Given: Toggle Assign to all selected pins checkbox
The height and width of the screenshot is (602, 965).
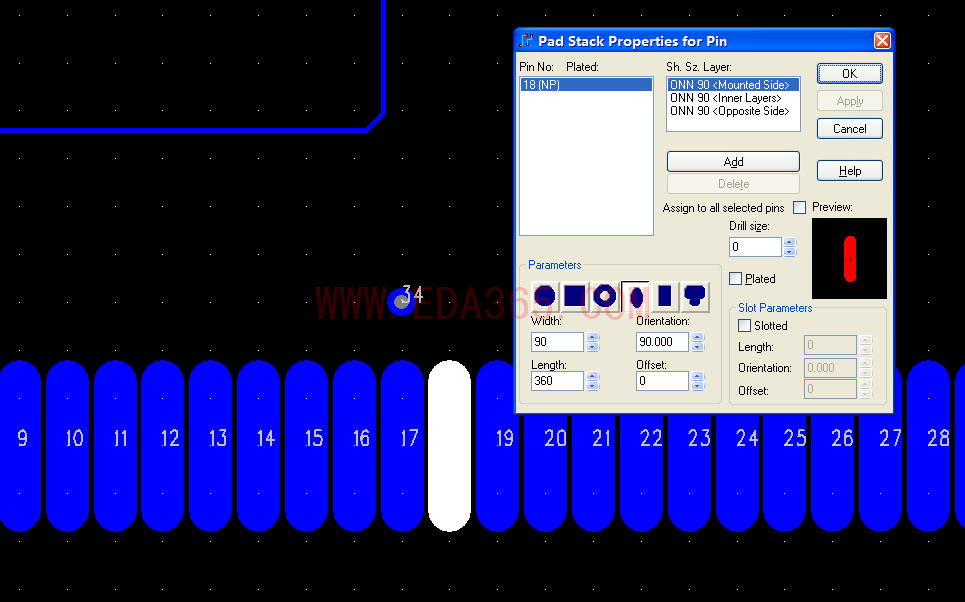Looking at the screenshot, I should [799, 207].
